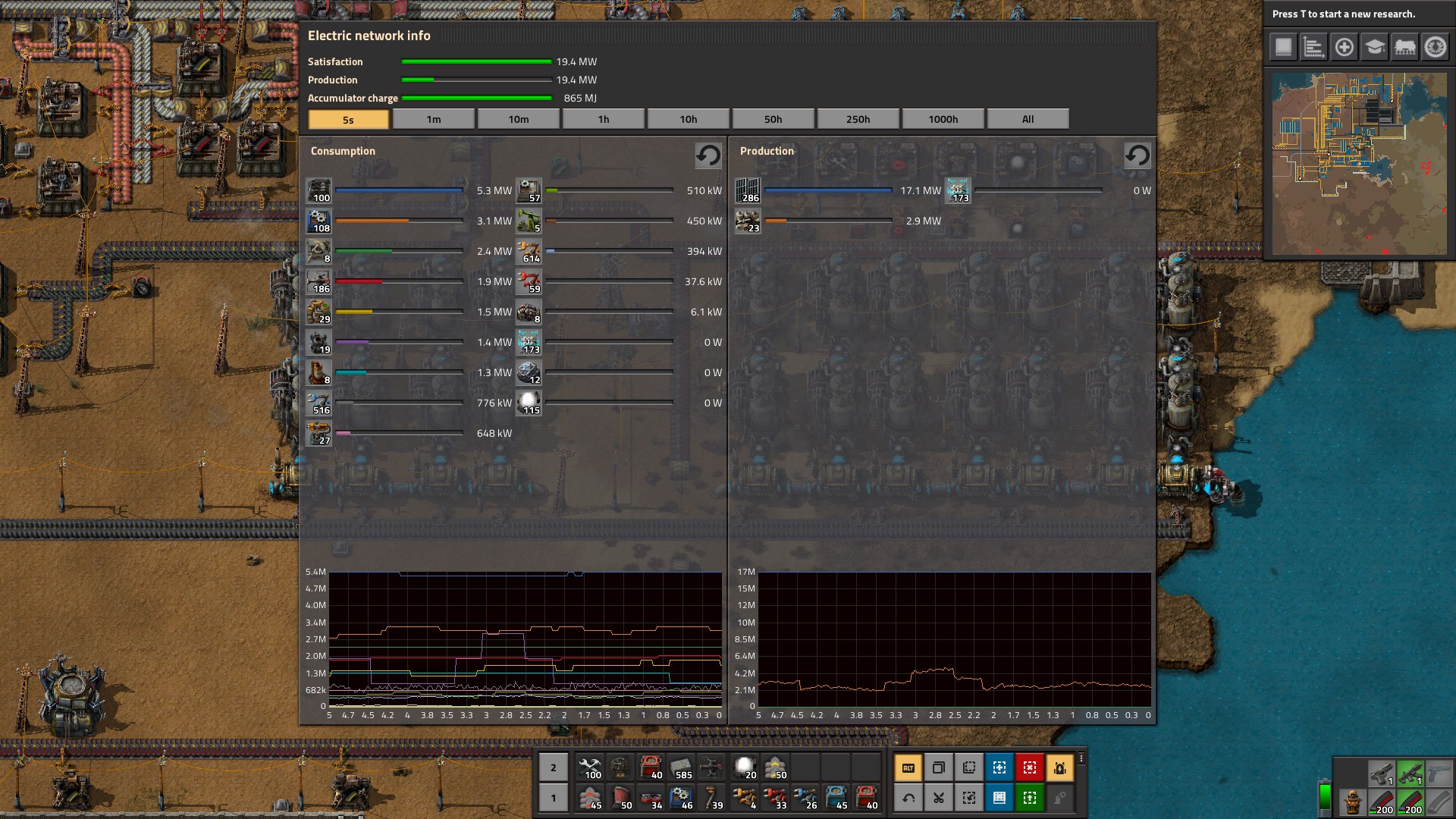Switch to the 10m time range
Screen dimensions: 1456x819
point(519,119)
